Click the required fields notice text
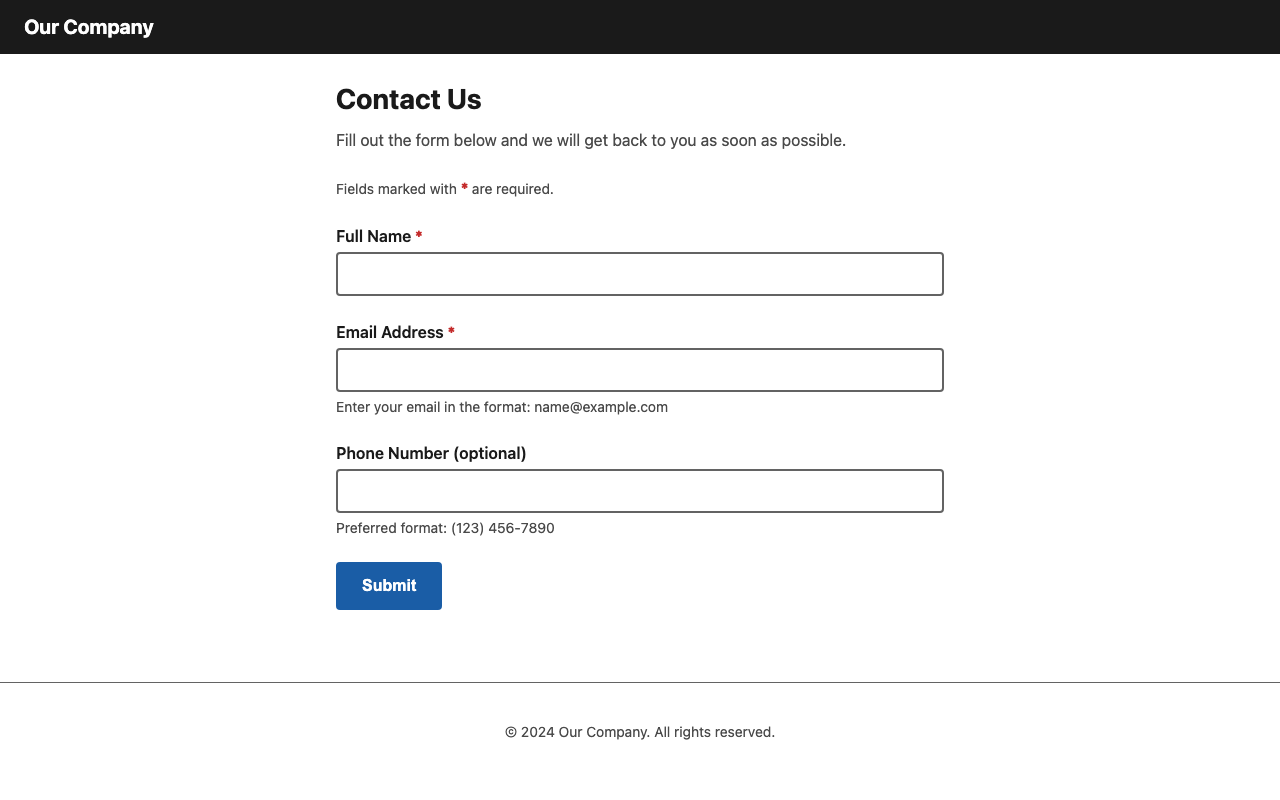The width and height of the screenshot is (1280, 800). (444, 189)
